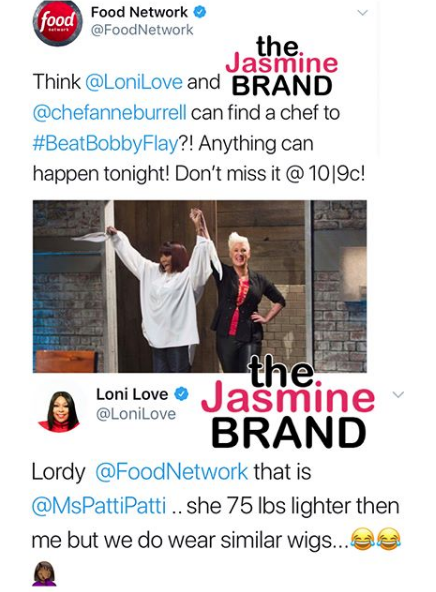Expand Food Network tweet options chevron
Screen dimensions: 436x592
click(362, 13)
